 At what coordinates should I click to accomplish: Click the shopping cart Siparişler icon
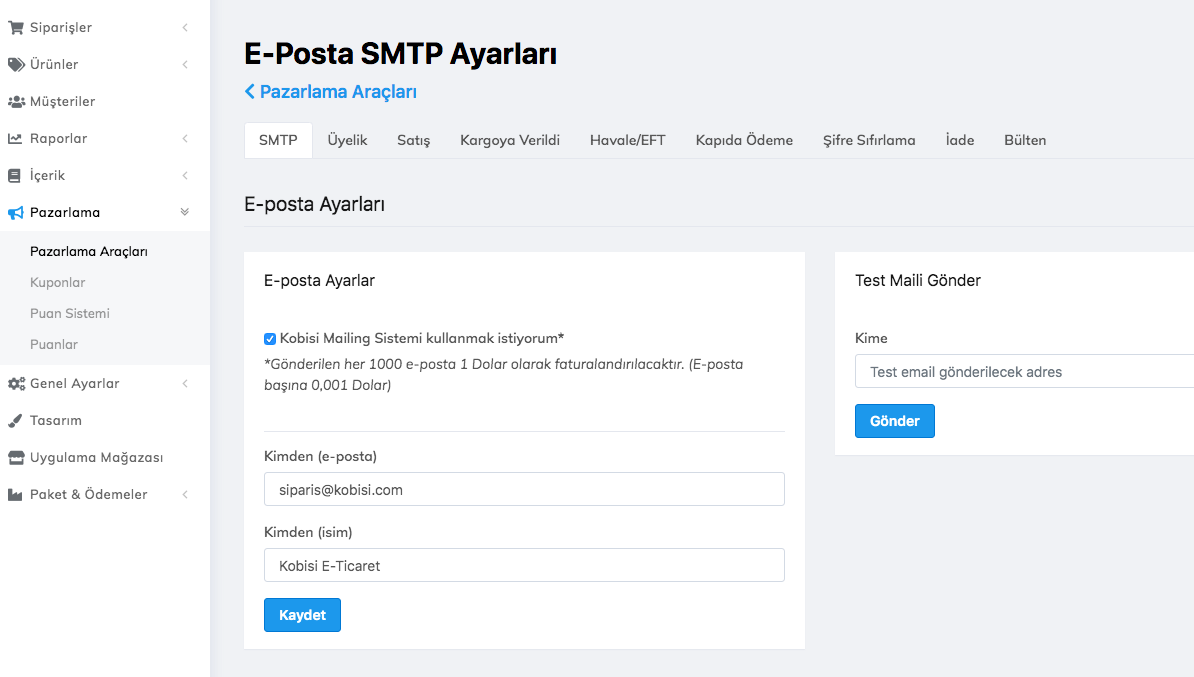pyautogui.click(x=15, y=28)
